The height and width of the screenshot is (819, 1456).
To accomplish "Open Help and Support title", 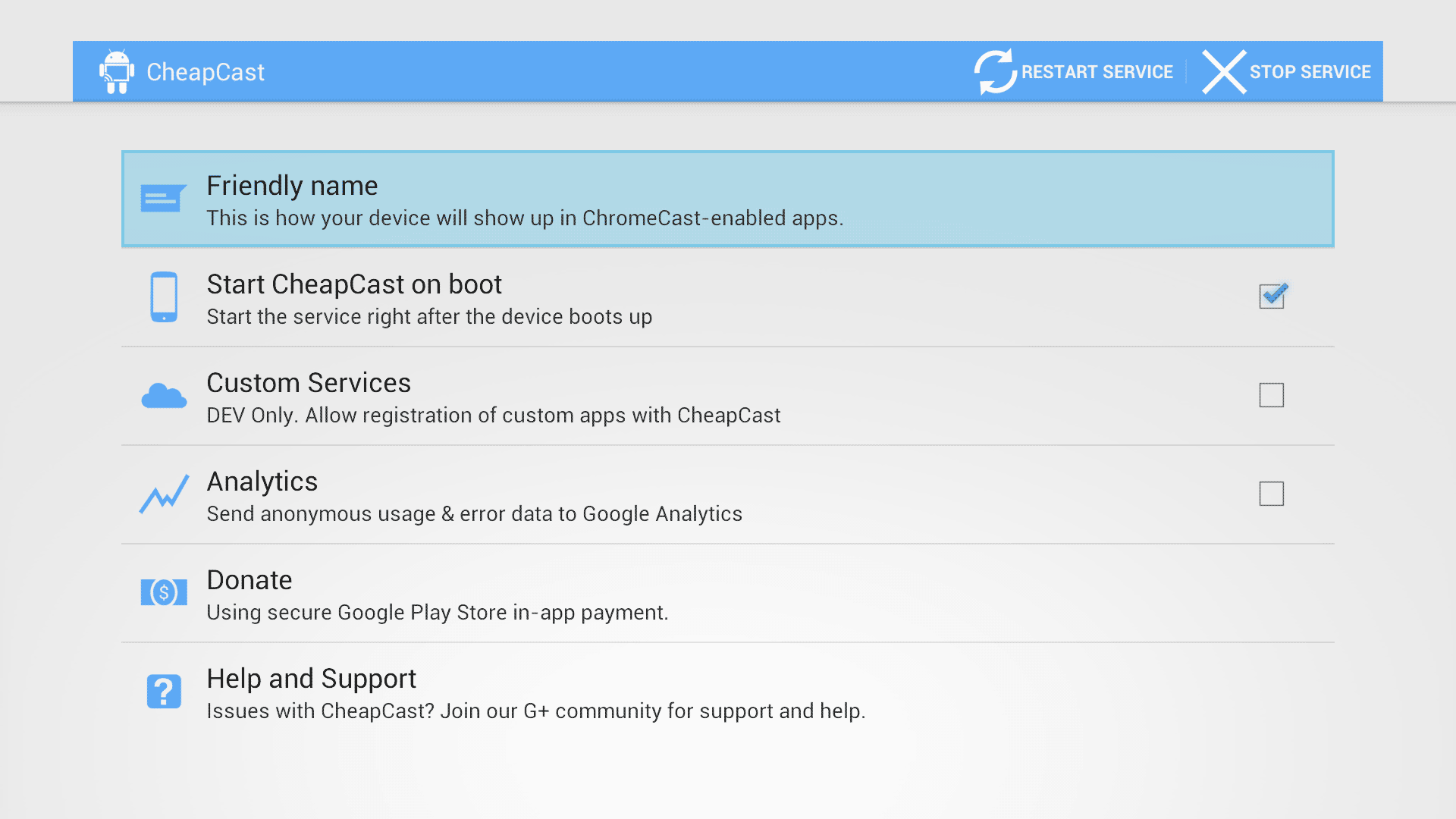I will pyautogui.click(x=312, y=679).
